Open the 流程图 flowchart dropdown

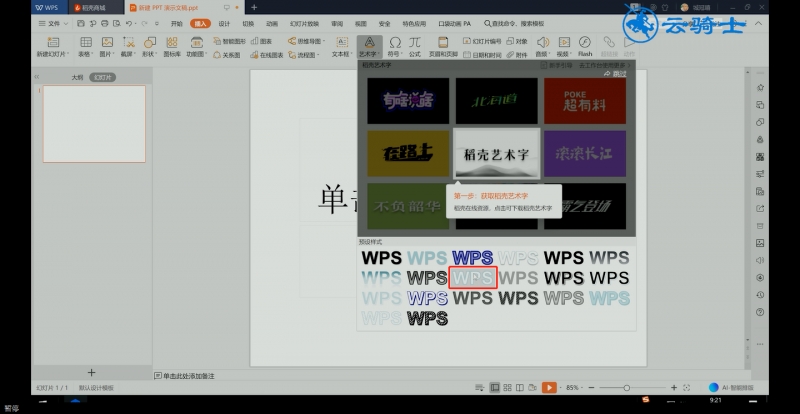(x=304, y=55)
